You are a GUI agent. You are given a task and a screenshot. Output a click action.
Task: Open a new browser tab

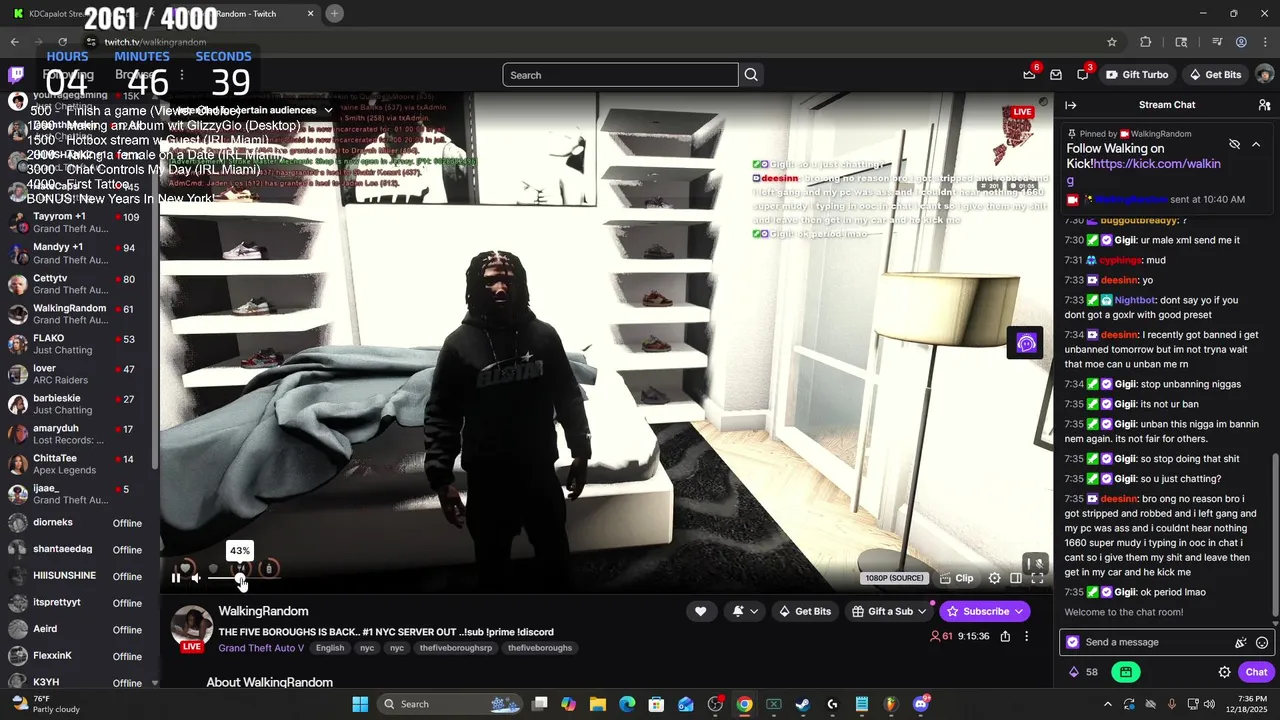click(334, 13)
